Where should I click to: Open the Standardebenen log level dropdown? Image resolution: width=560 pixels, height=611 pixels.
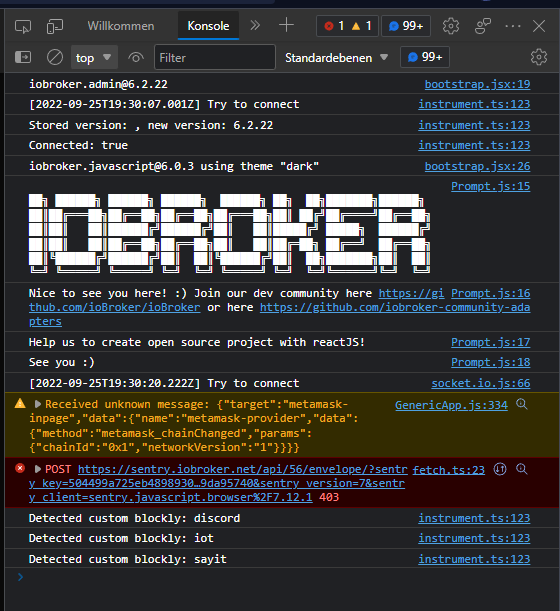[x=337, y=58]
